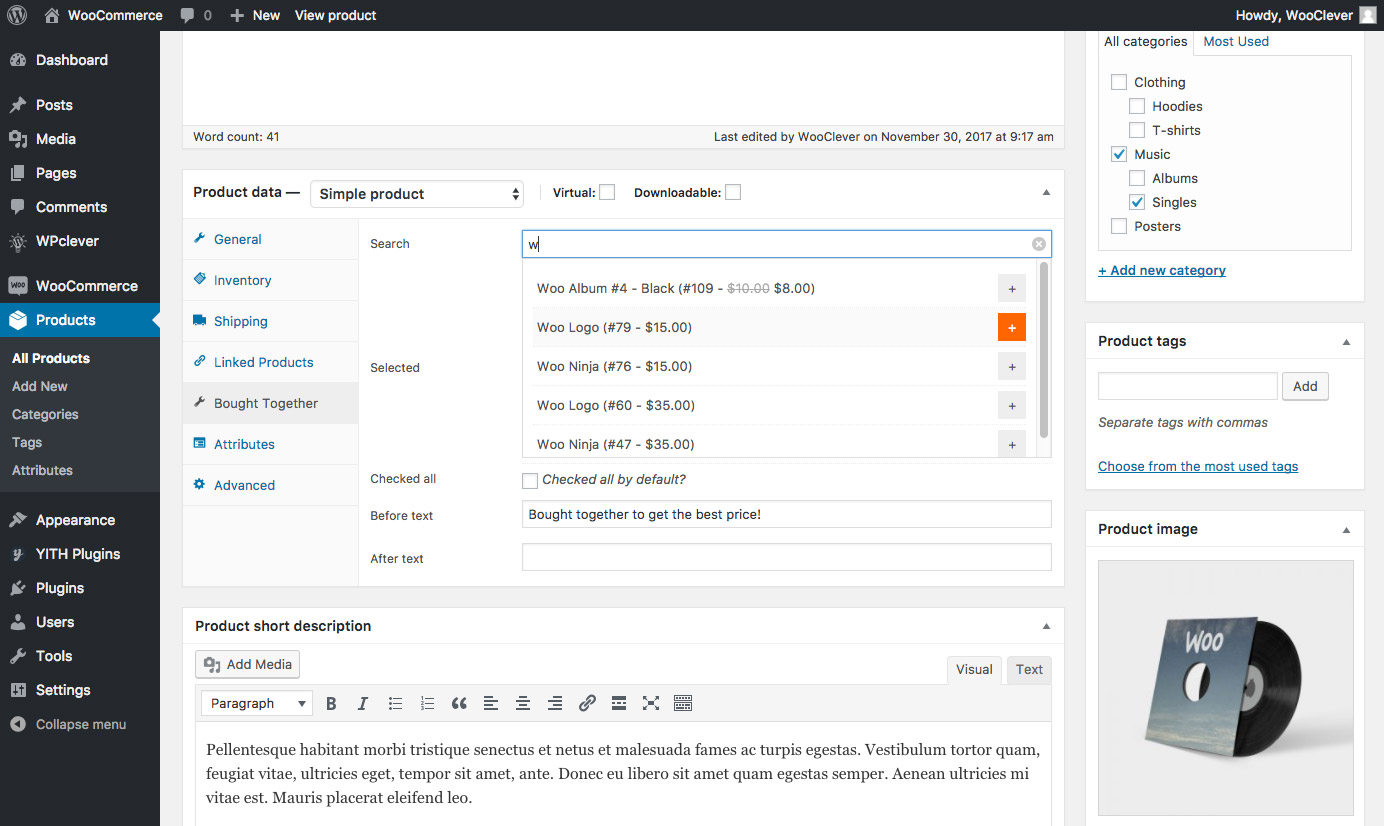
Task: Clear the search field with the X icon
Action: click(x=1039, y=244)
